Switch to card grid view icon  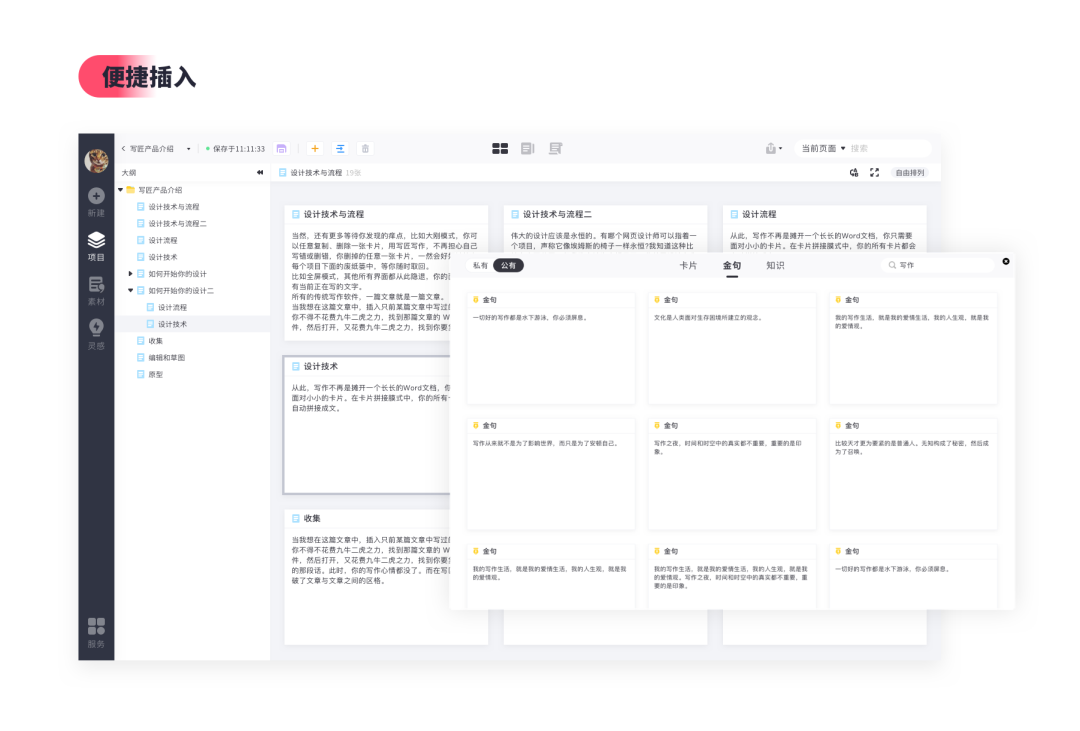pyautogui.click(x=500, y=148)
